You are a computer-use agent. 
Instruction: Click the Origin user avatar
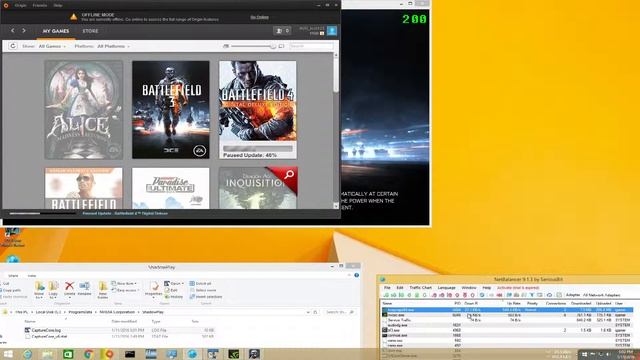pos(332,31)
